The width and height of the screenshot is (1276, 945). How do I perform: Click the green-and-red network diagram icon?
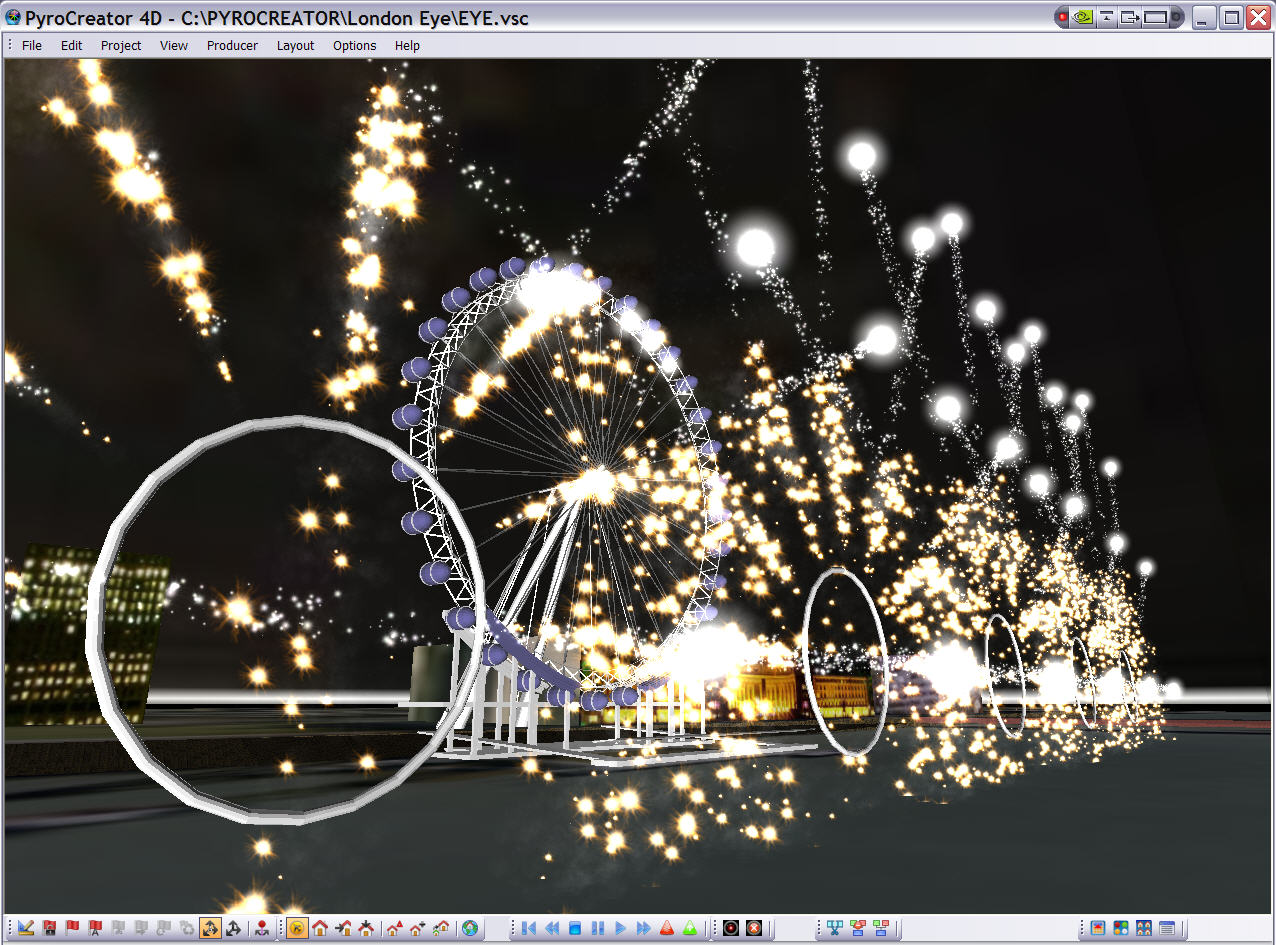[881, 928]
